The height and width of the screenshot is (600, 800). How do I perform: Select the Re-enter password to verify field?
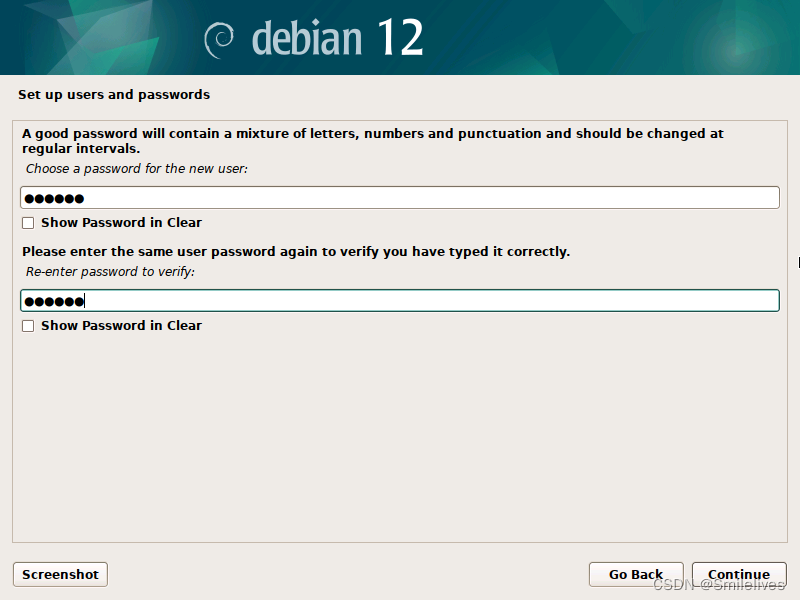click(x=400, y=300)
